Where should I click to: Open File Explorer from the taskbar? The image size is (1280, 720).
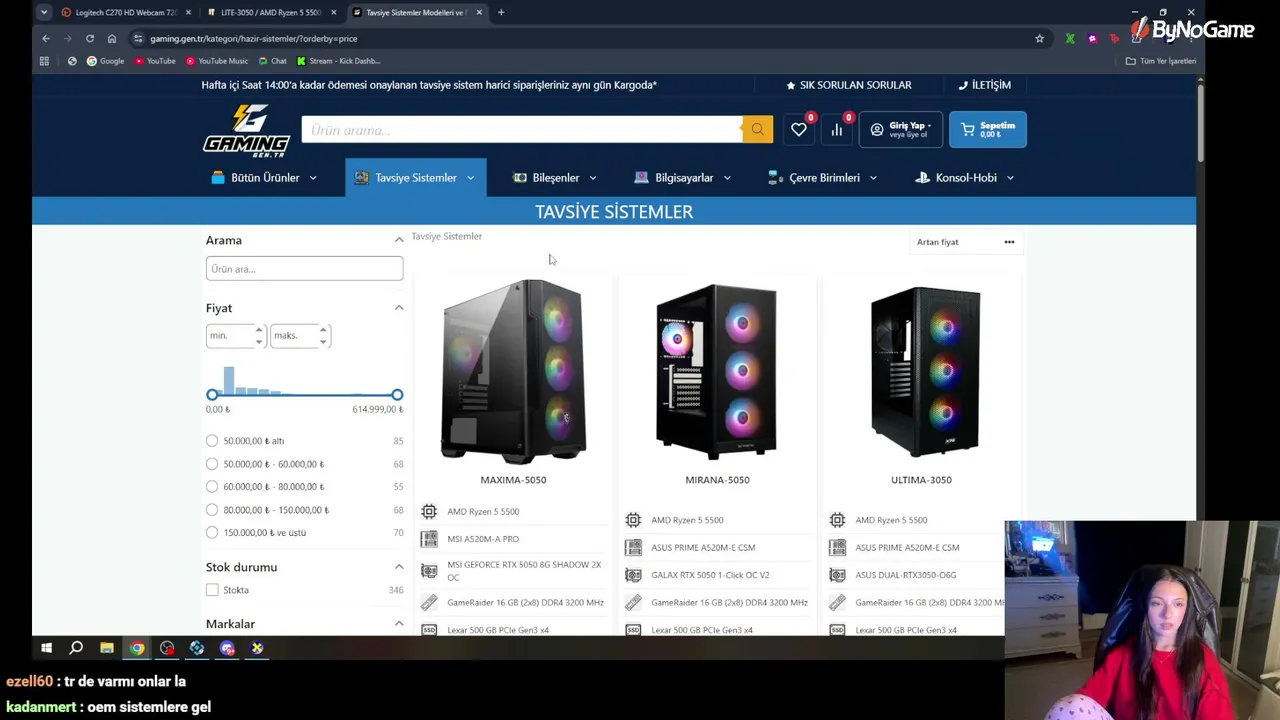pyautogui.click(x=107, y=648)
